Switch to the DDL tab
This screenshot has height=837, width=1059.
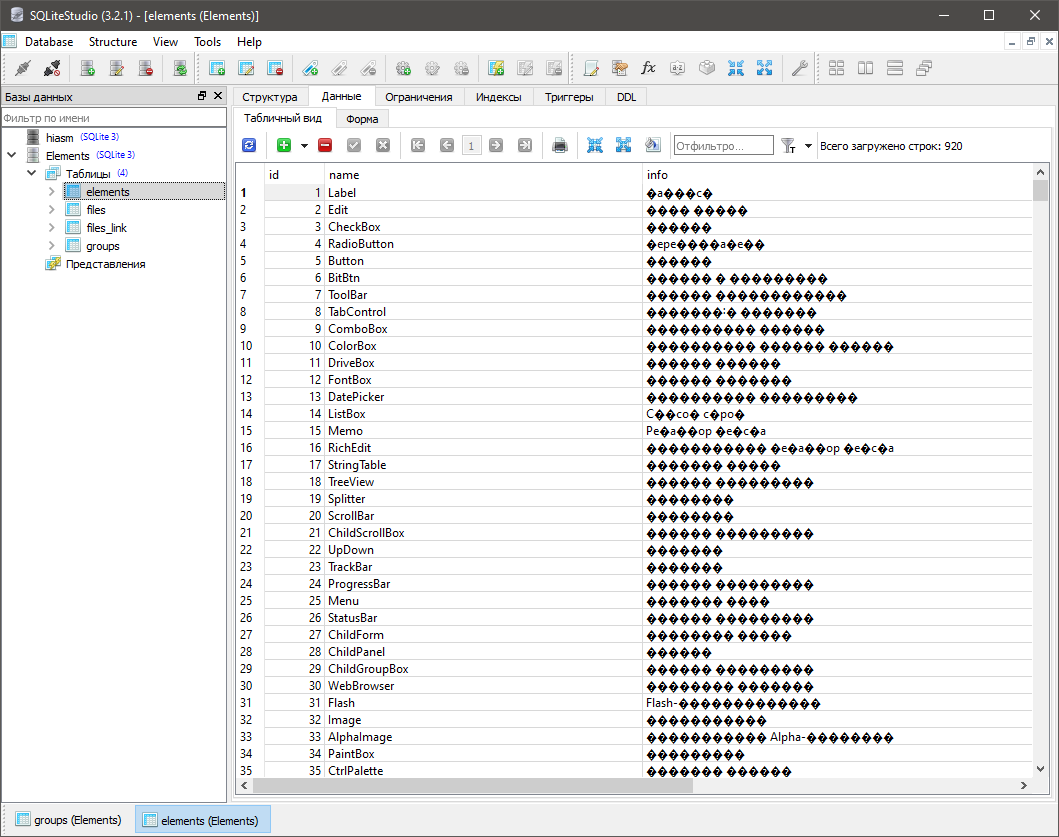click(x=626, y=97)
